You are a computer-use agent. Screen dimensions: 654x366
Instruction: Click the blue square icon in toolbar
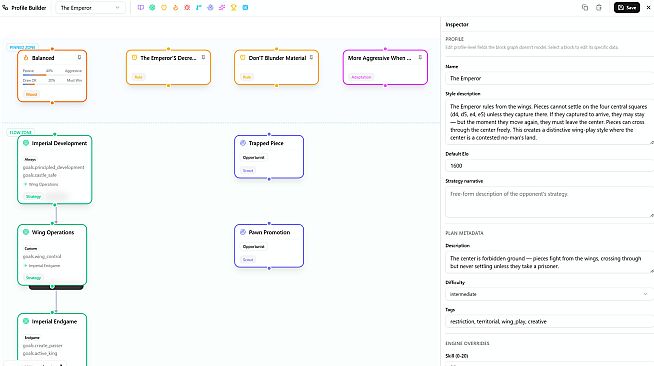[x=245, y=8]
